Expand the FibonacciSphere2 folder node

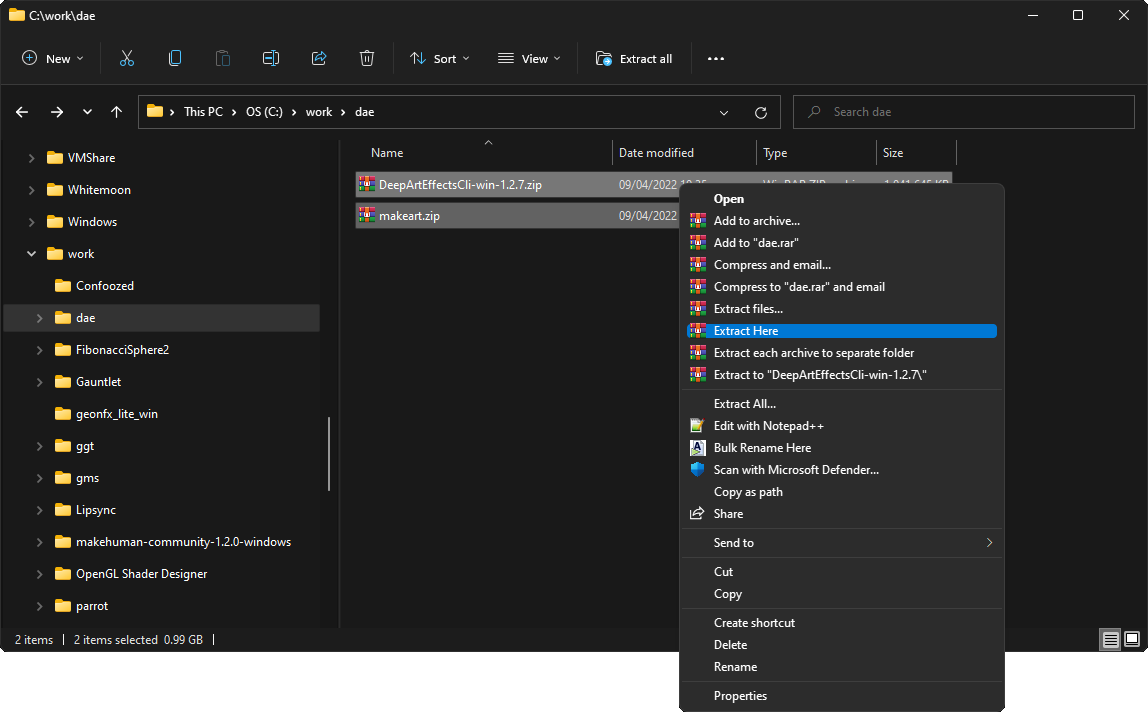pyautogui.click(x=40, y=350)
